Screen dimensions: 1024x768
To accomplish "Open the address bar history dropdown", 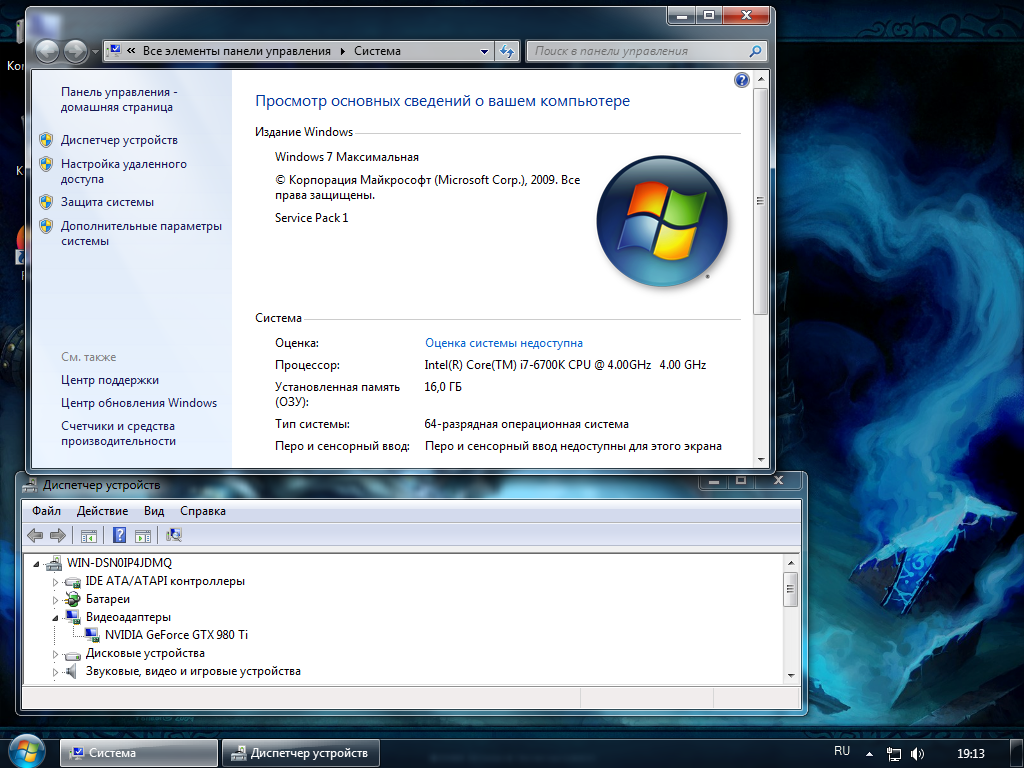I will (484, 52).
